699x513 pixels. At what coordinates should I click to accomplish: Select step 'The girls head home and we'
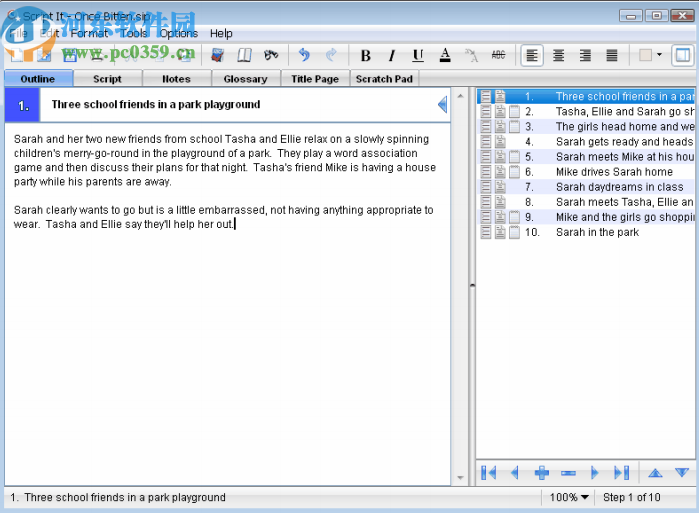pos(625,127)
